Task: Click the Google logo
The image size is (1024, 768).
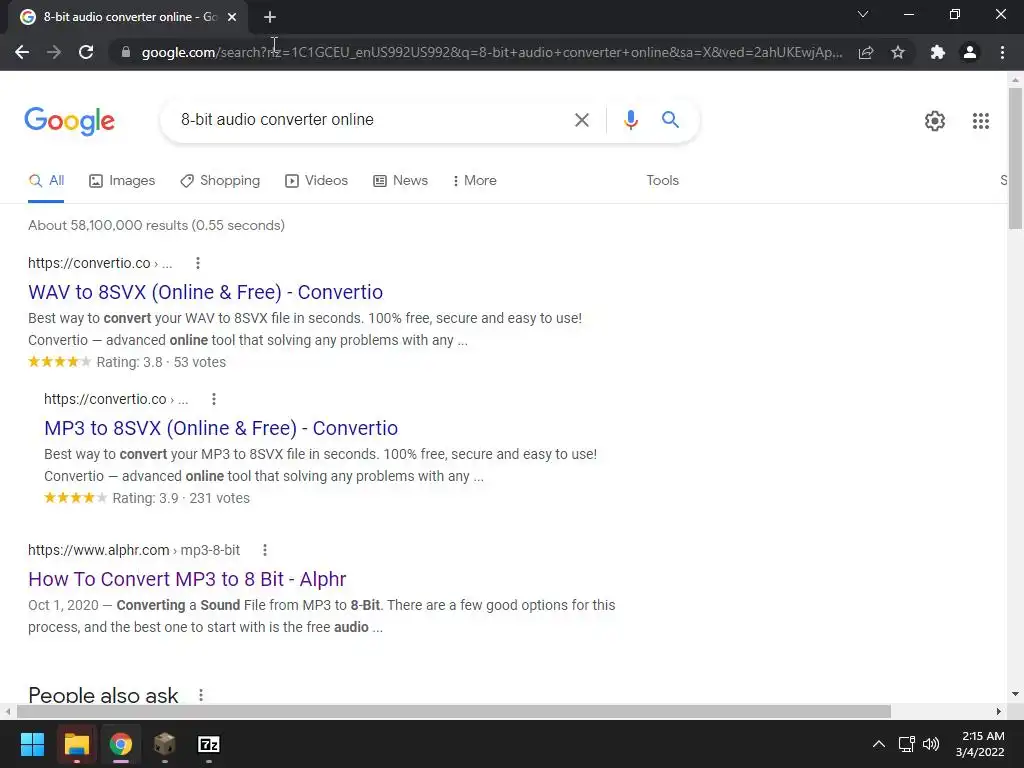Action: (70, 121)
